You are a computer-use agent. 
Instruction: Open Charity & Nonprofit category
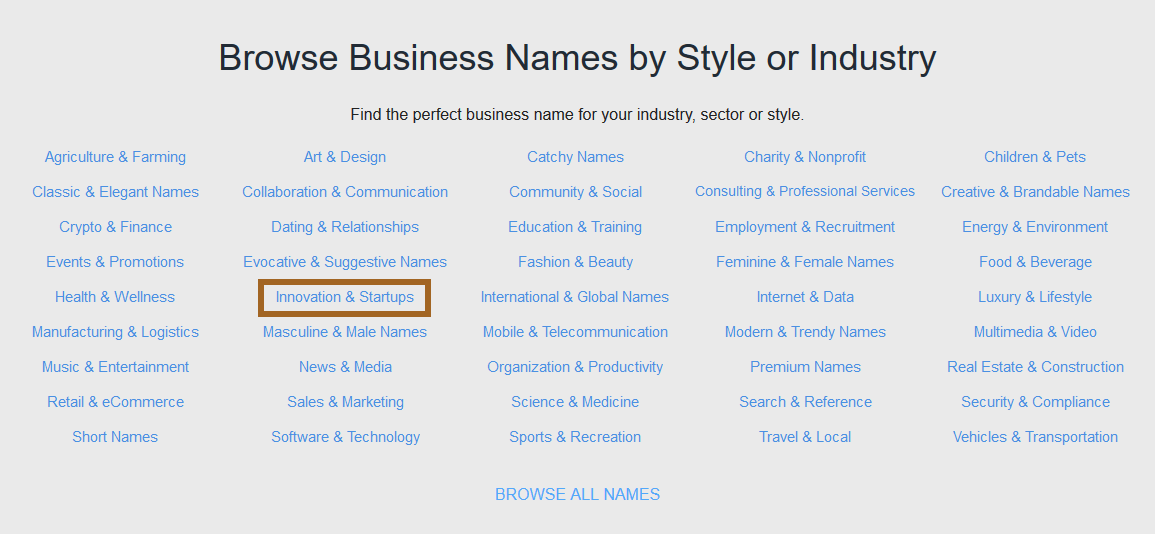click(805, 157)
